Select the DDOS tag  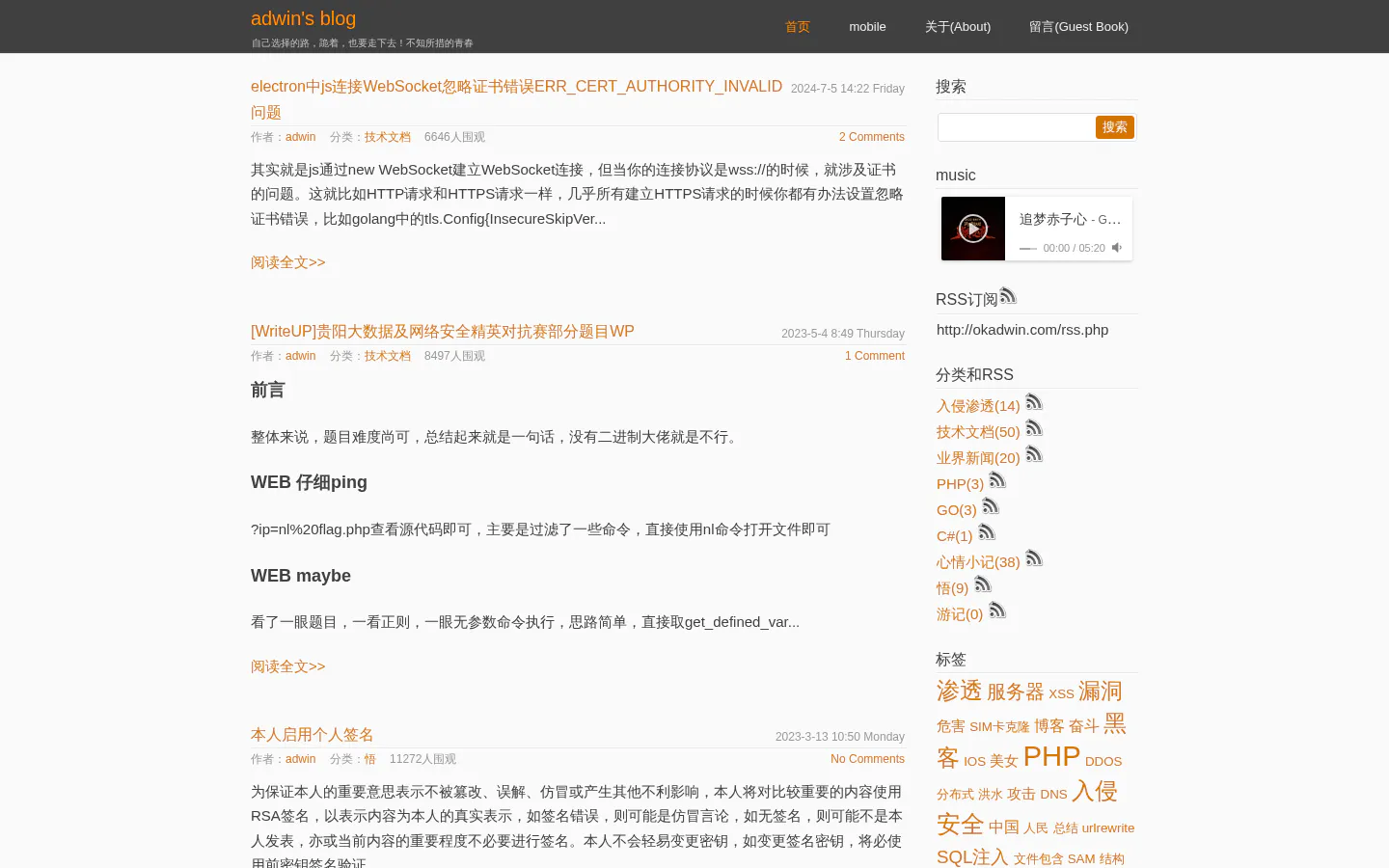click(x=1103, y=762)
